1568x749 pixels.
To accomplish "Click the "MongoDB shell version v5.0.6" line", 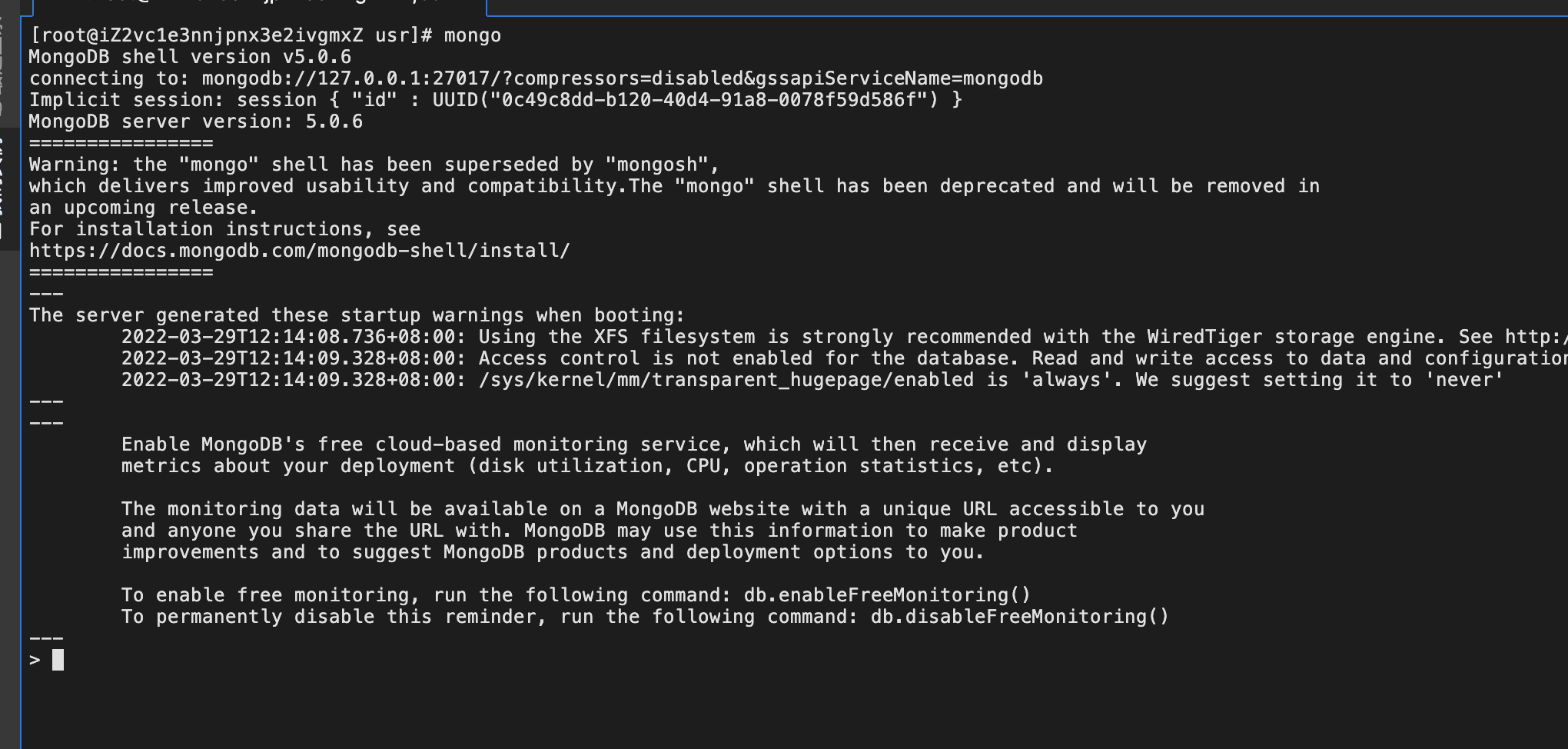I will point(190,57).
